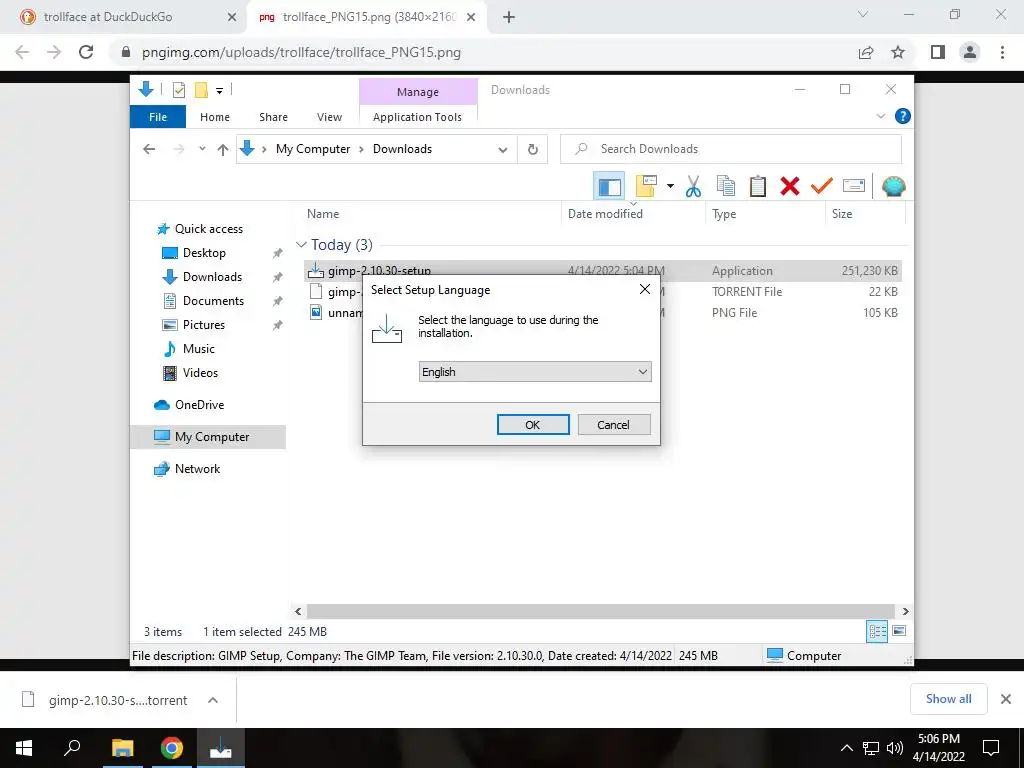Viewport: 1024px width, 768px height.
Task: Open the Home ribbon tab
Action: [x=215, y=117]
